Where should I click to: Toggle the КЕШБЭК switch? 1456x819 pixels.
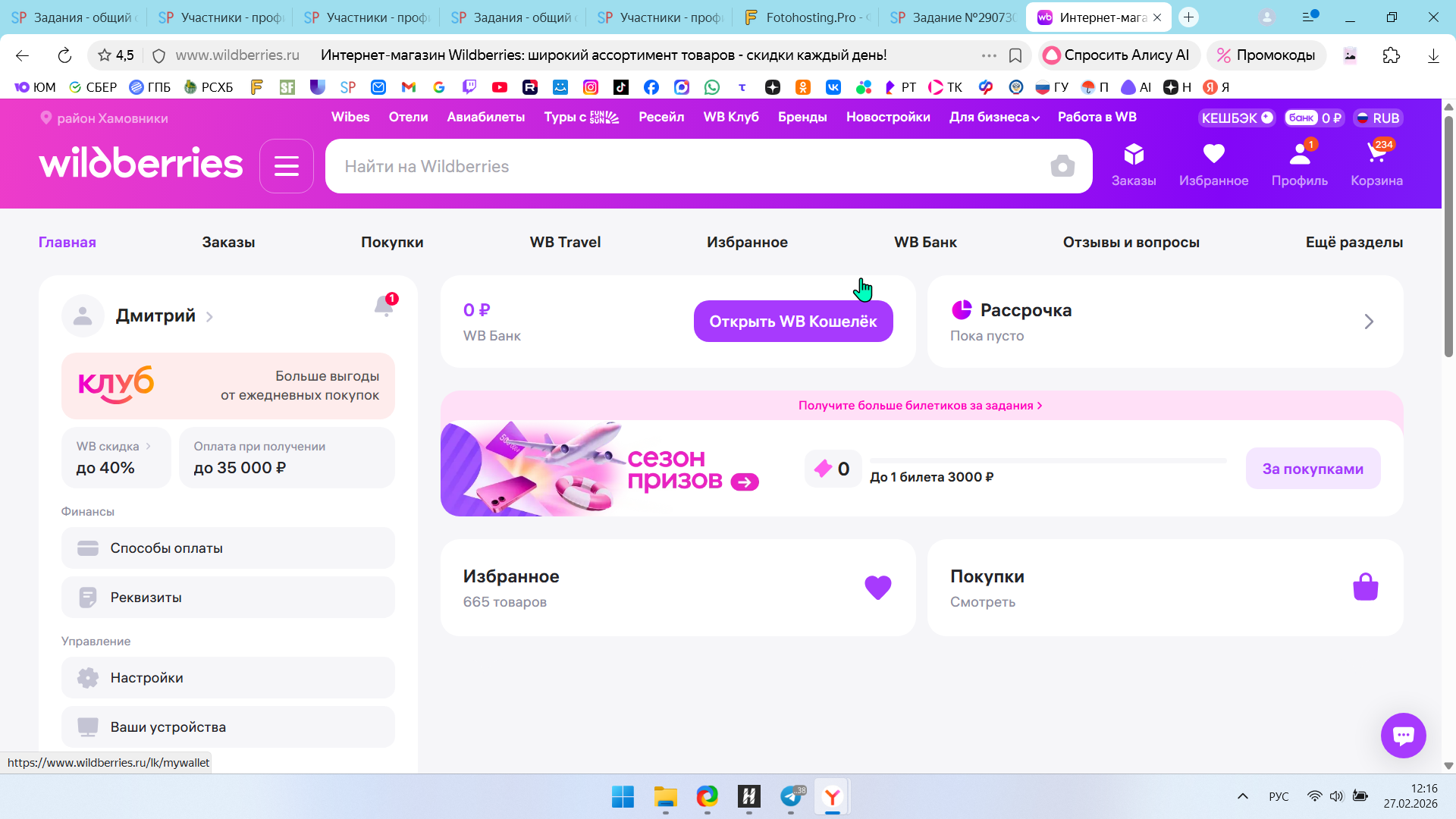click(1266, 118)
